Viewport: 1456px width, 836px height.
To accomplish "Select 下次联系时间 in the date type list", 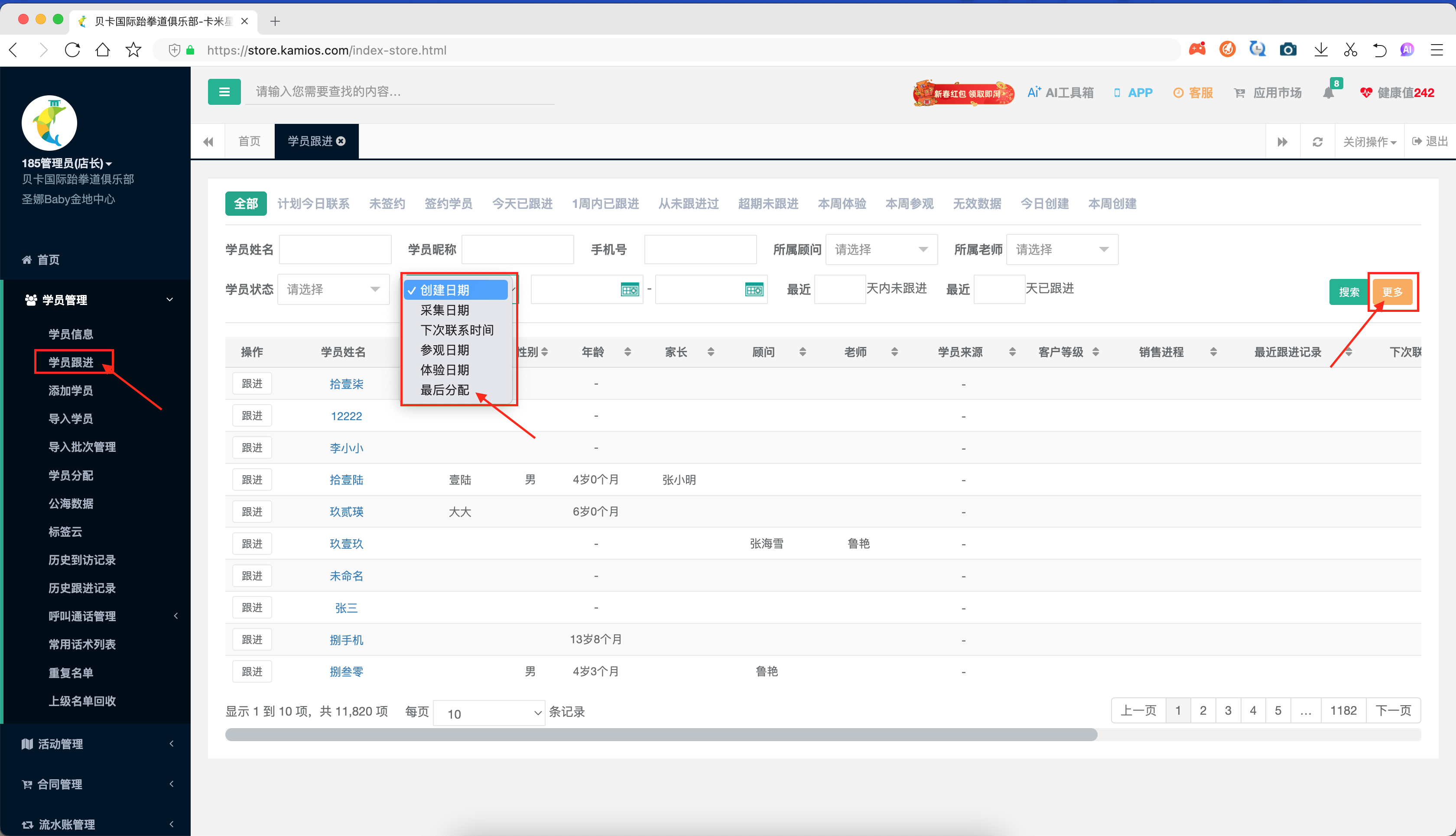I will pyautogui.click(x=457, y=330).
